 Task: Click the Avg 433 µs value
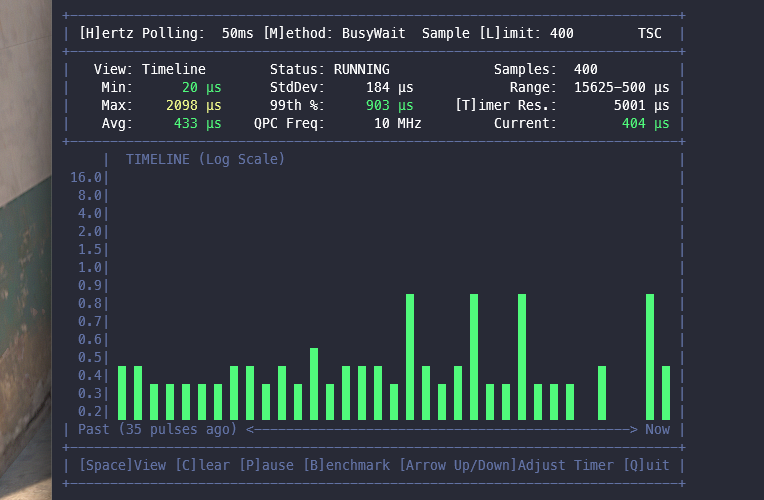197,123
